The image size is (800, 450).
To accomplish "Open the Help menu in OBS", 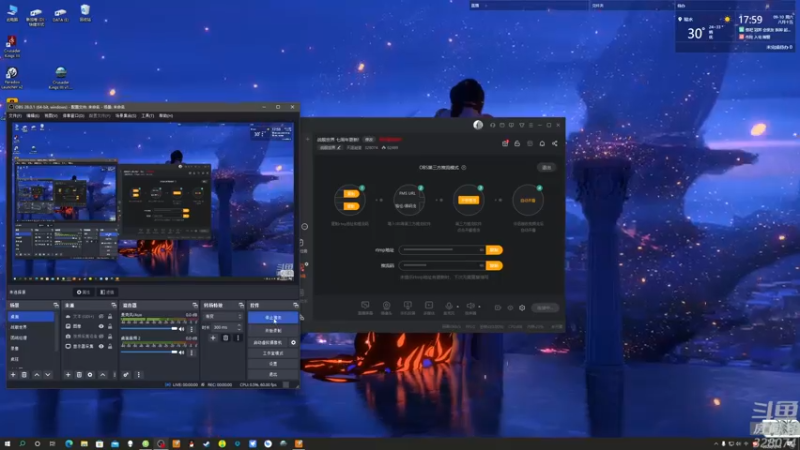I will (x=166, y=116).
